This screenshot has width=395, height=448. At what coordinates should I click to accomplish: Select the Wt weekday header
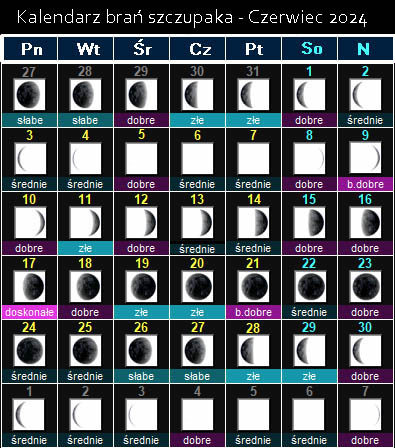point(86,49)
